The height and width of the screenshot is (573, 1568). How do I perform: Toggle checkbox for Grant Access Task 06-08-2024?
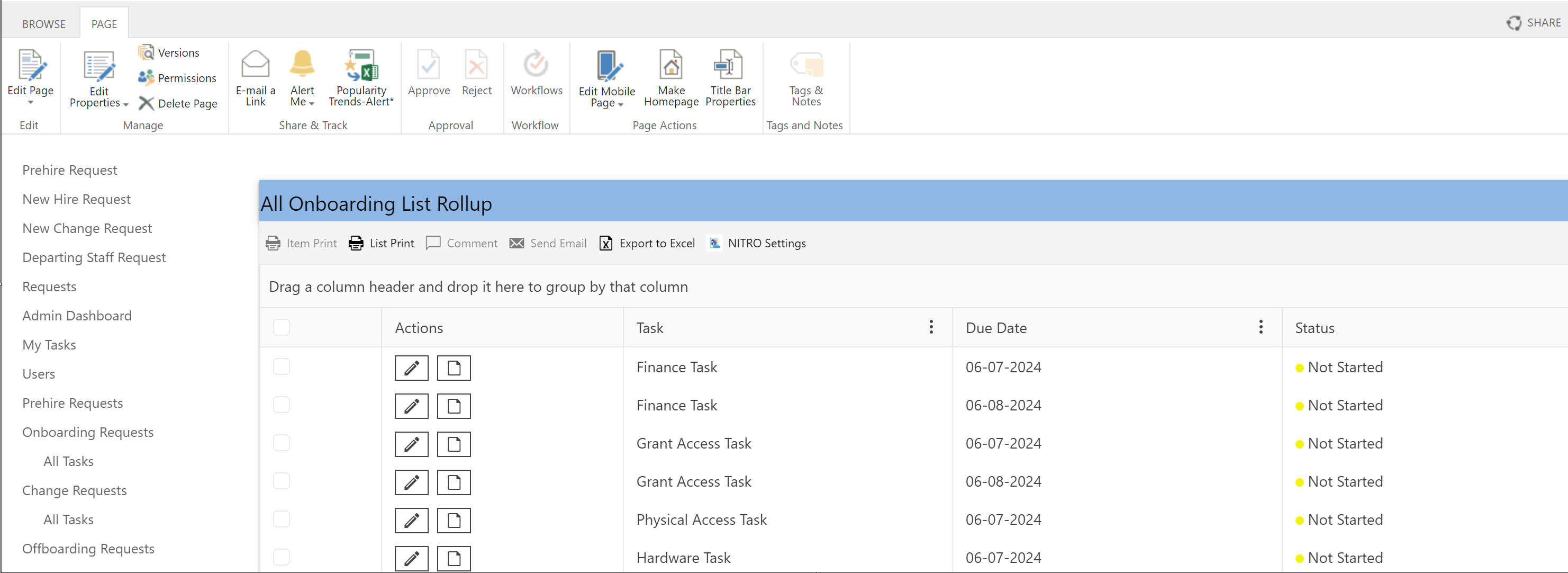(283, 481)
